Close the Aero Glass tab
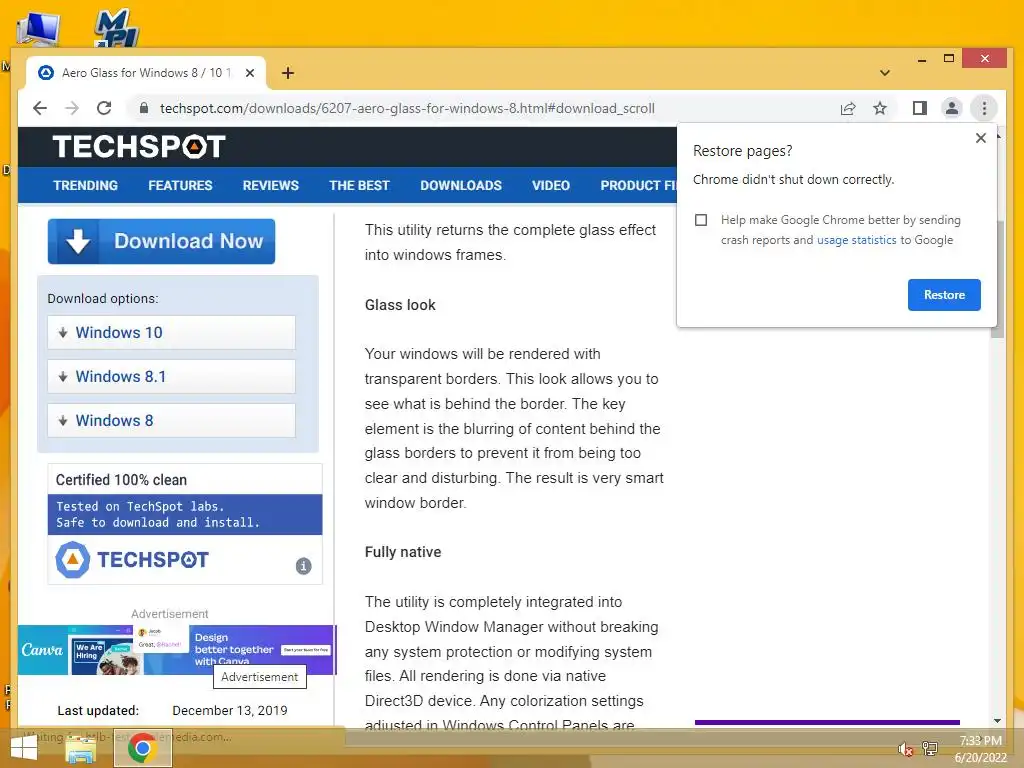The height and width of the screenshot is (768, 1024). coord(249,73)
